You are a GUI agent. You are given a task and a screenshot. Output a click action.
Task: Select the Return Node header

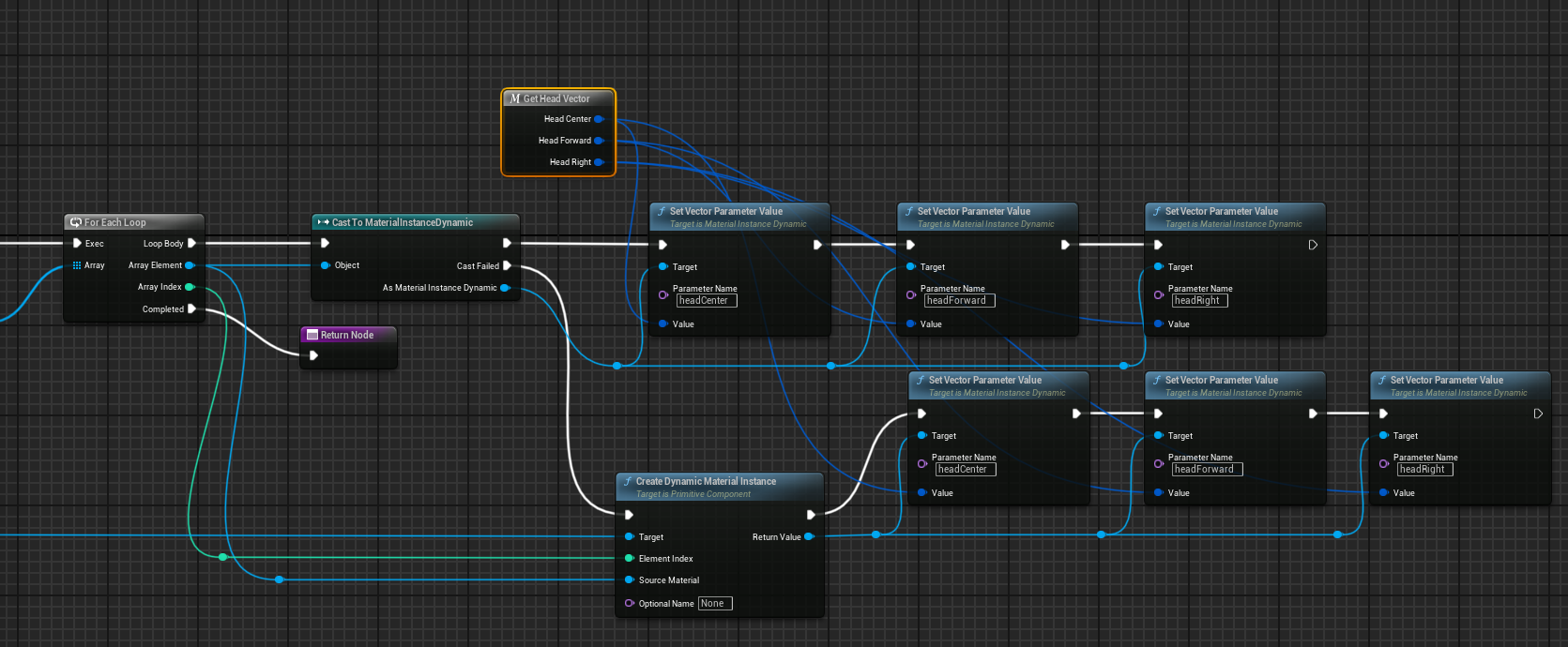click(347, 335)
